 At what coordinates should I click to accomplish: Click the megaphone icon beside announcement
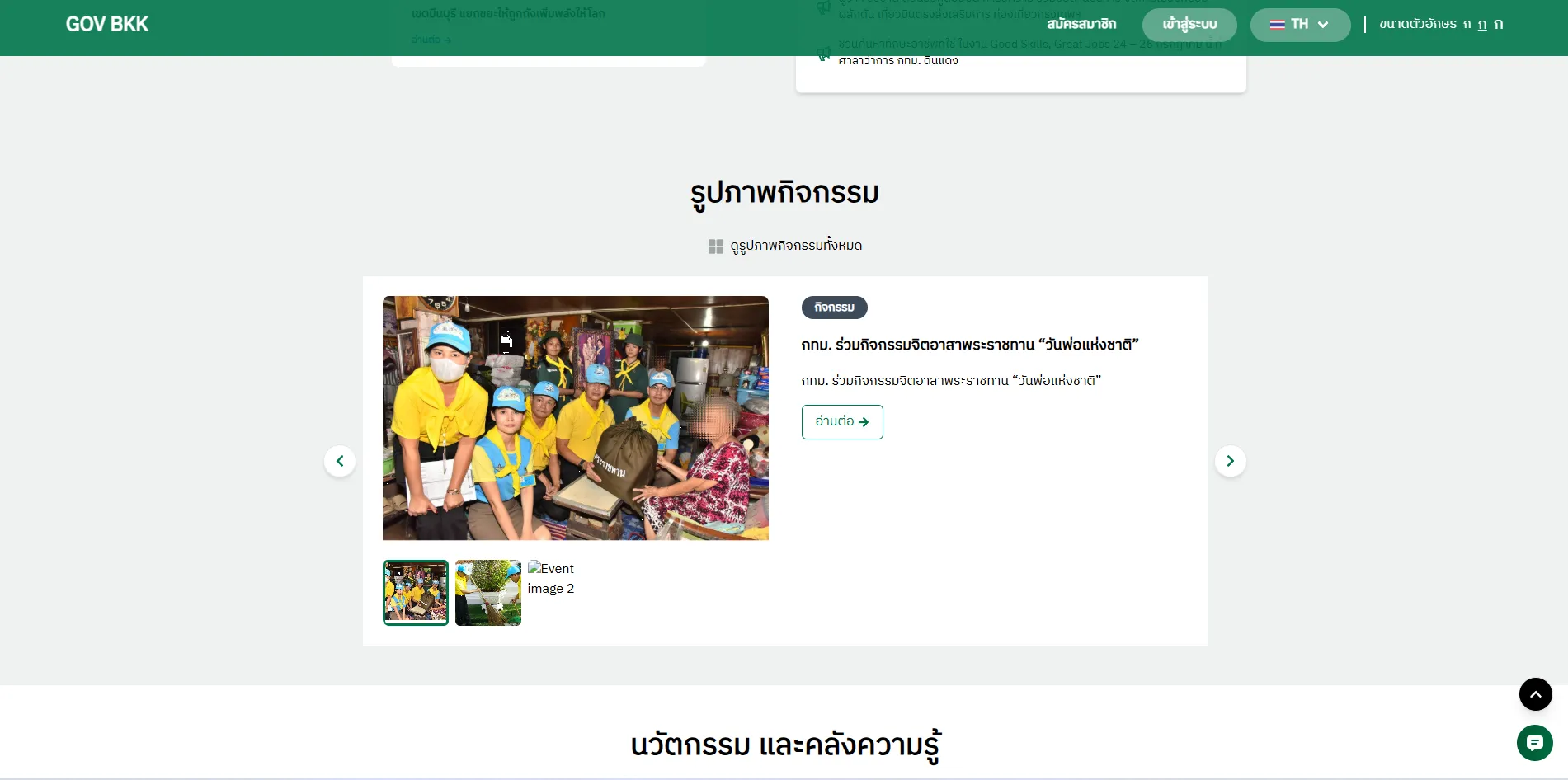pyautogui.click(x=823, y=54)
